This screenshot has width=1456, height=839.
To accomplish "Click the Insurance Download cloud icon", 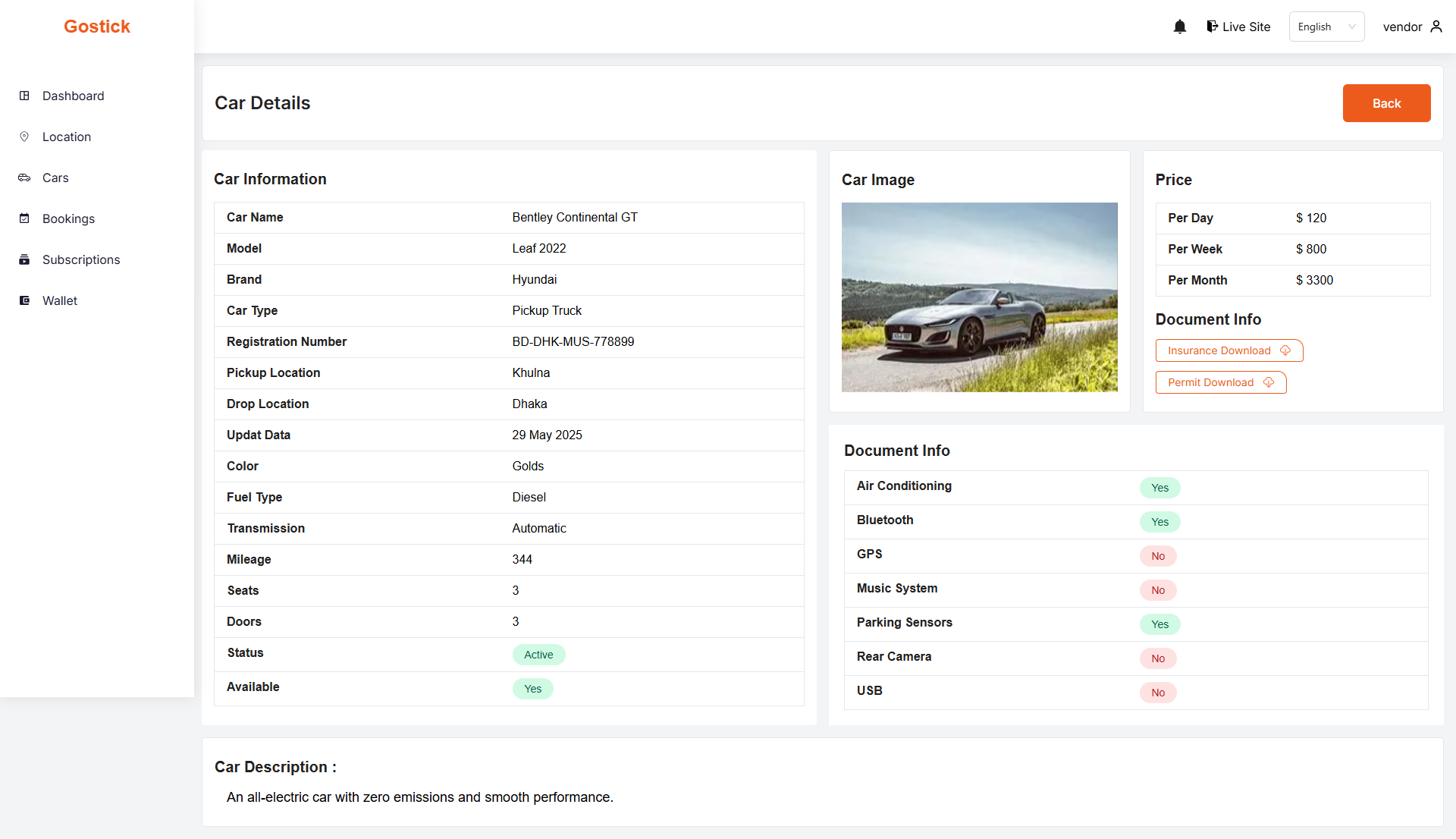I will tap(1285, 350).
